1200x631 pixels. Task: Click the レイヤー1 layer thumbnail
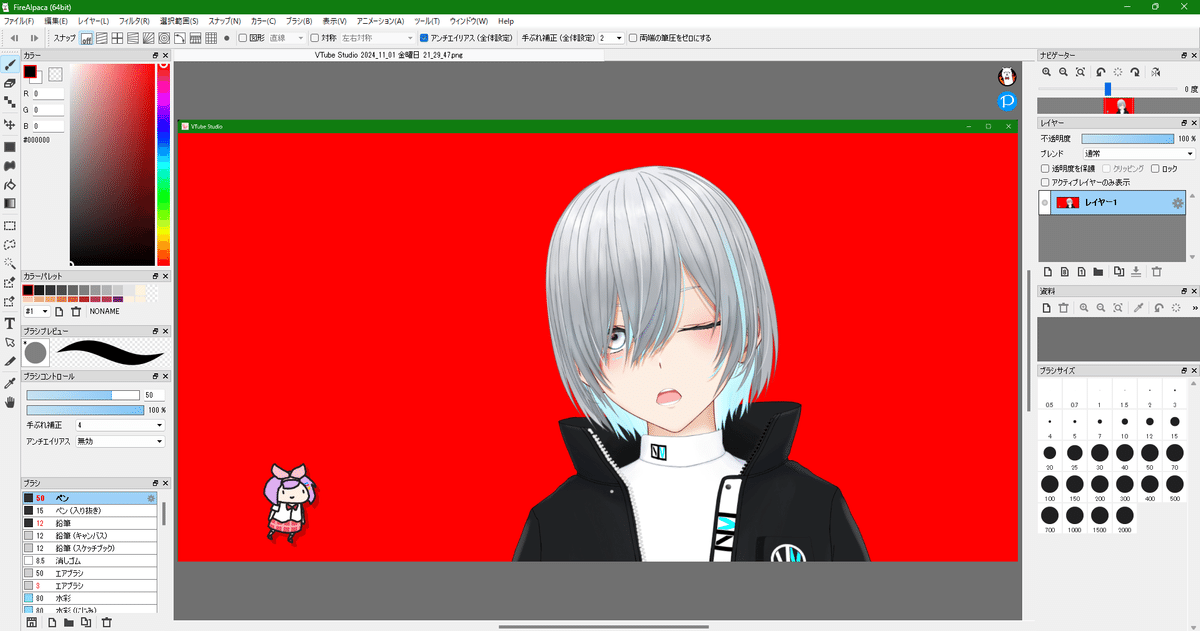click(1067, 203)
